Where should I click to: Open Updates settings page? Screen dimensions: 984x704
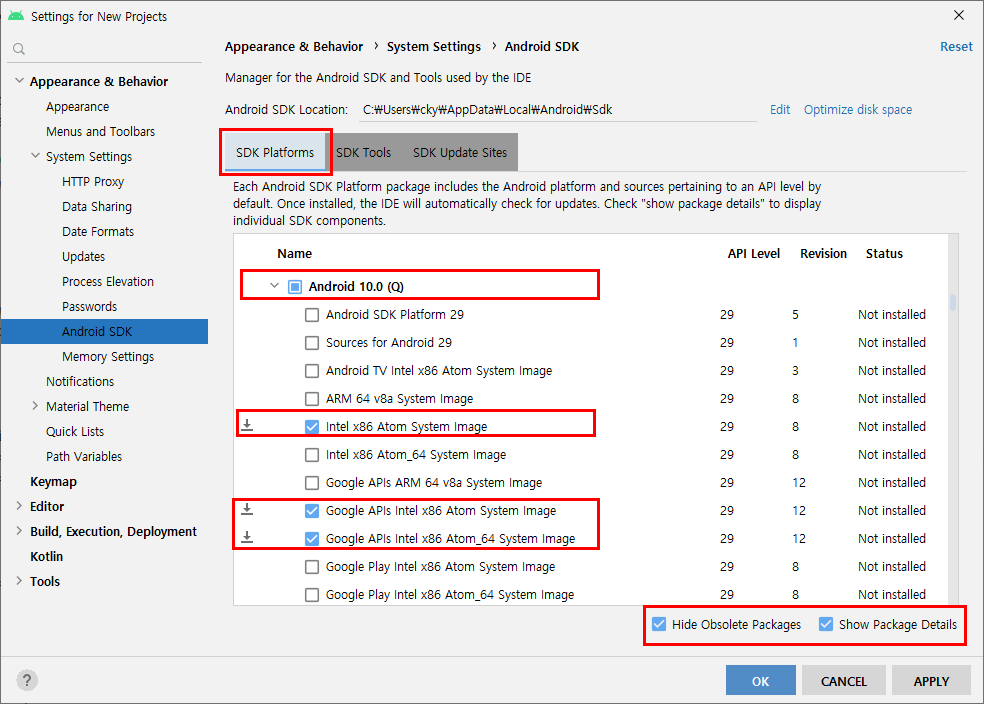[x=83, y=257]
